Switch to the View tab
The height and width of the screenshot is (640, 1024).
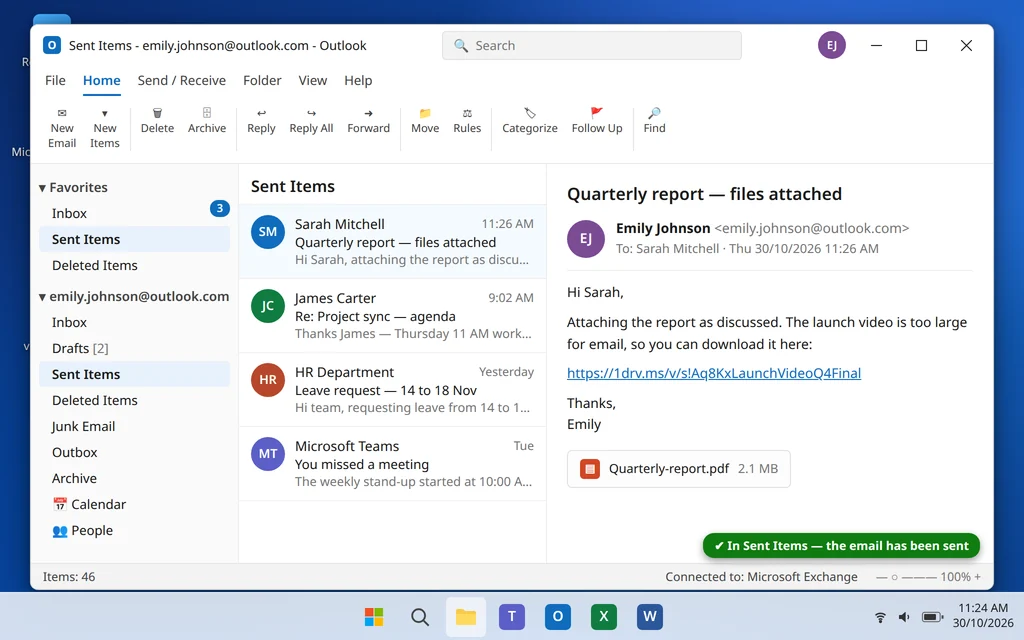pyautogui.click(x=313, y=80)
